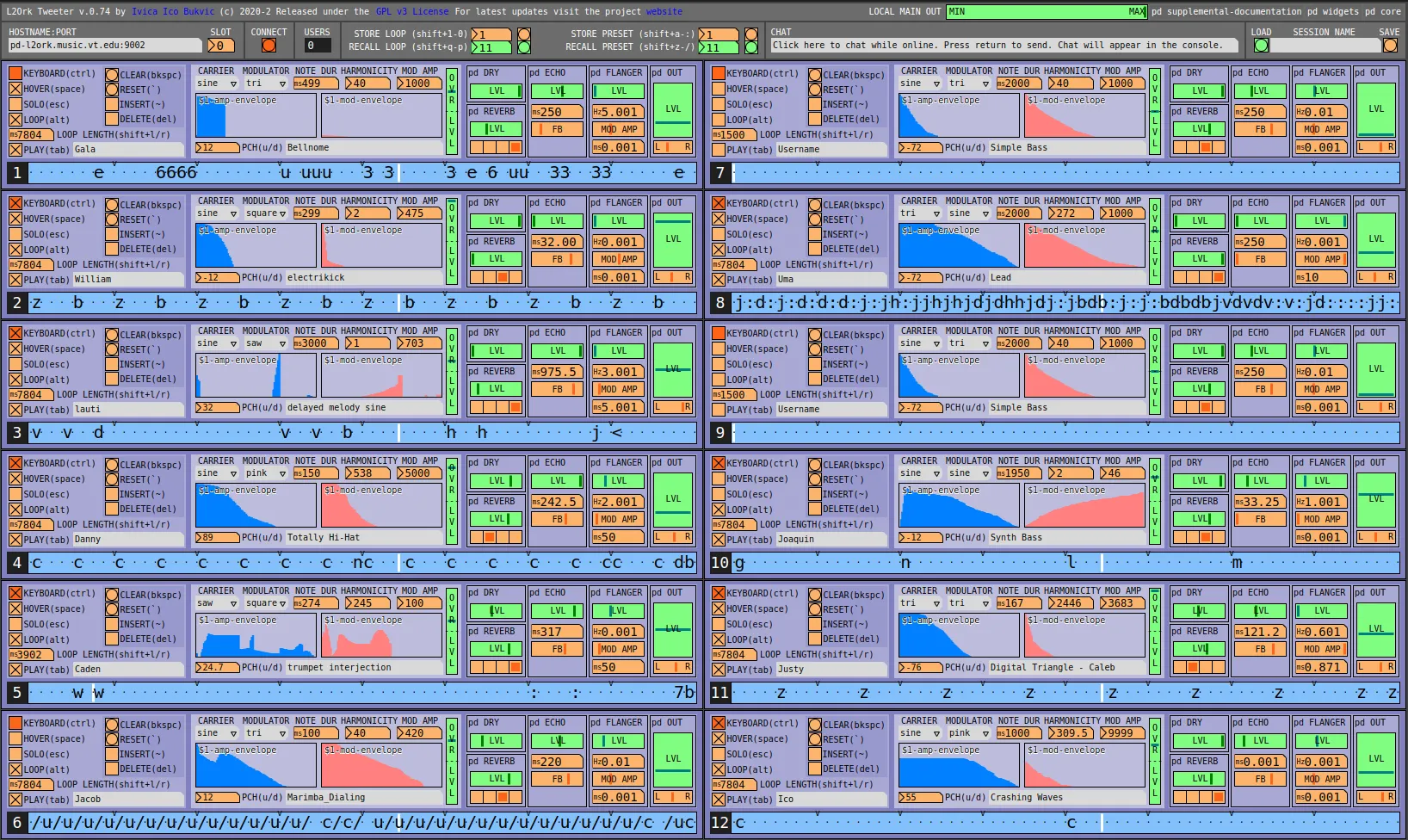The width and height of the screenshot is (1408, 840).
Task: Toggle KEYBOARD(ctrl) checkbox in track 1
Action: click(15, 74)
